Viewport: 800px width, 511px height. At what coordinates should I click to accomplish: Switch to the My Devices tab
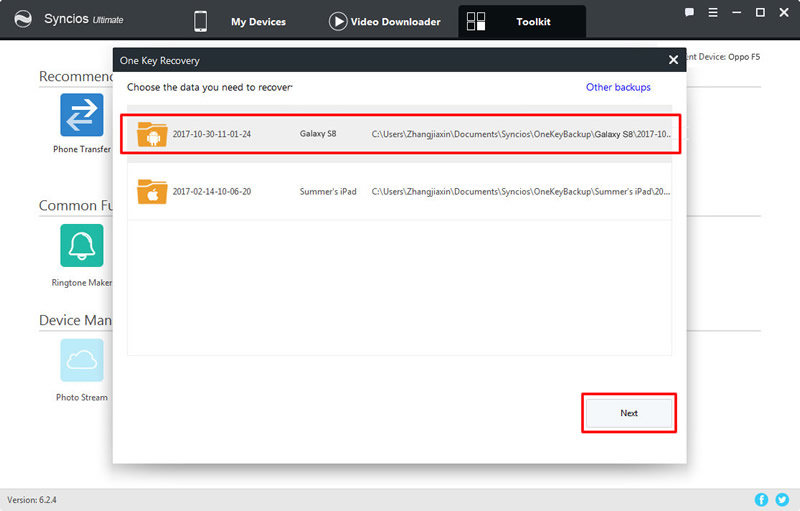tap(258, 22)
